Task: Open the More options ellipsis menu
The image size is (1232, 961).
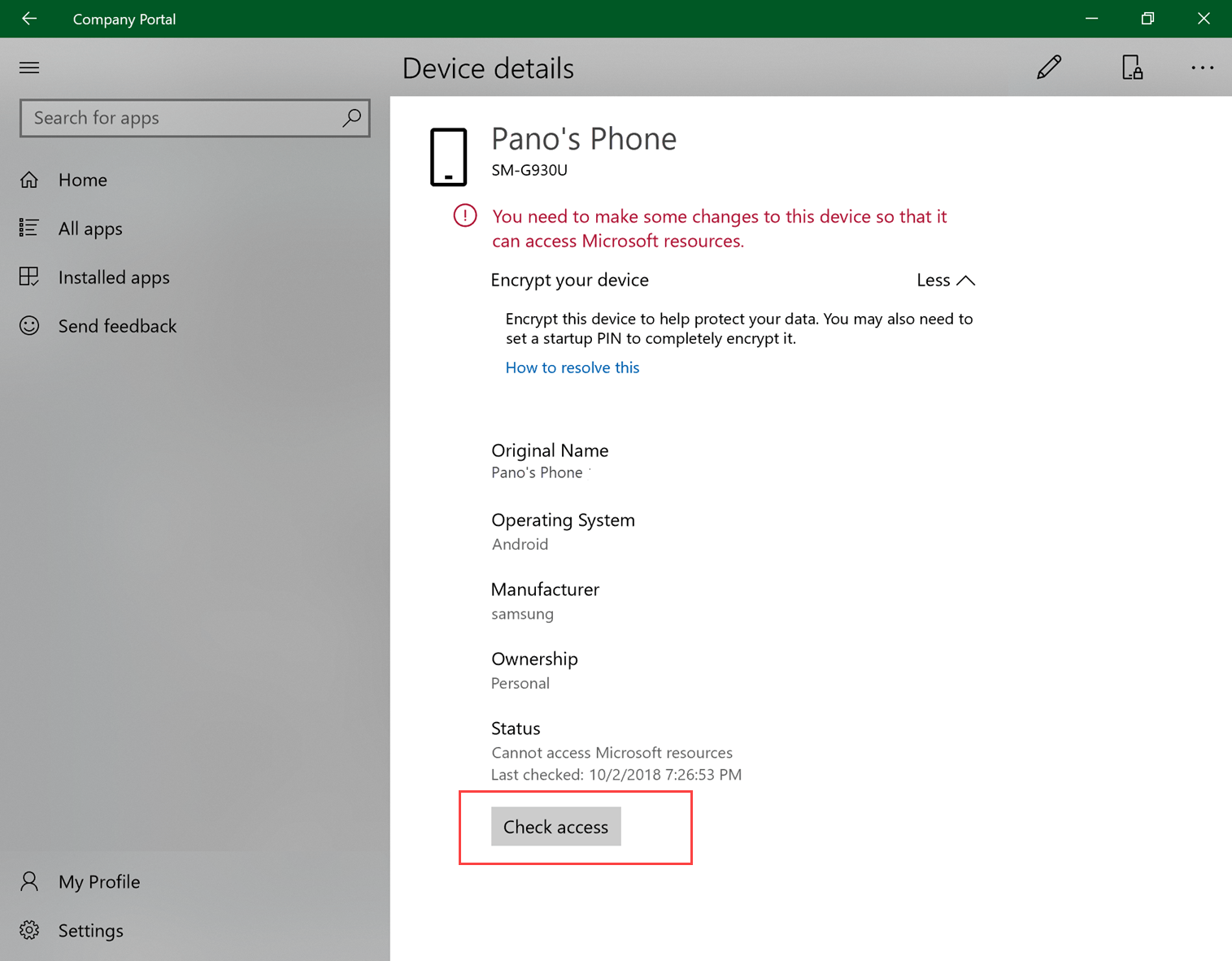Action: (1202, 67)
